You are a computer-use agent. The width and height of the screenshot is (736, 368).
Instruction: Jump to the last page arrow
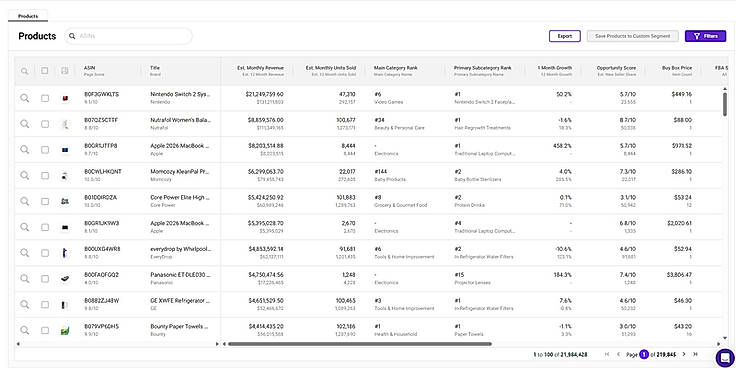point(696,354)
